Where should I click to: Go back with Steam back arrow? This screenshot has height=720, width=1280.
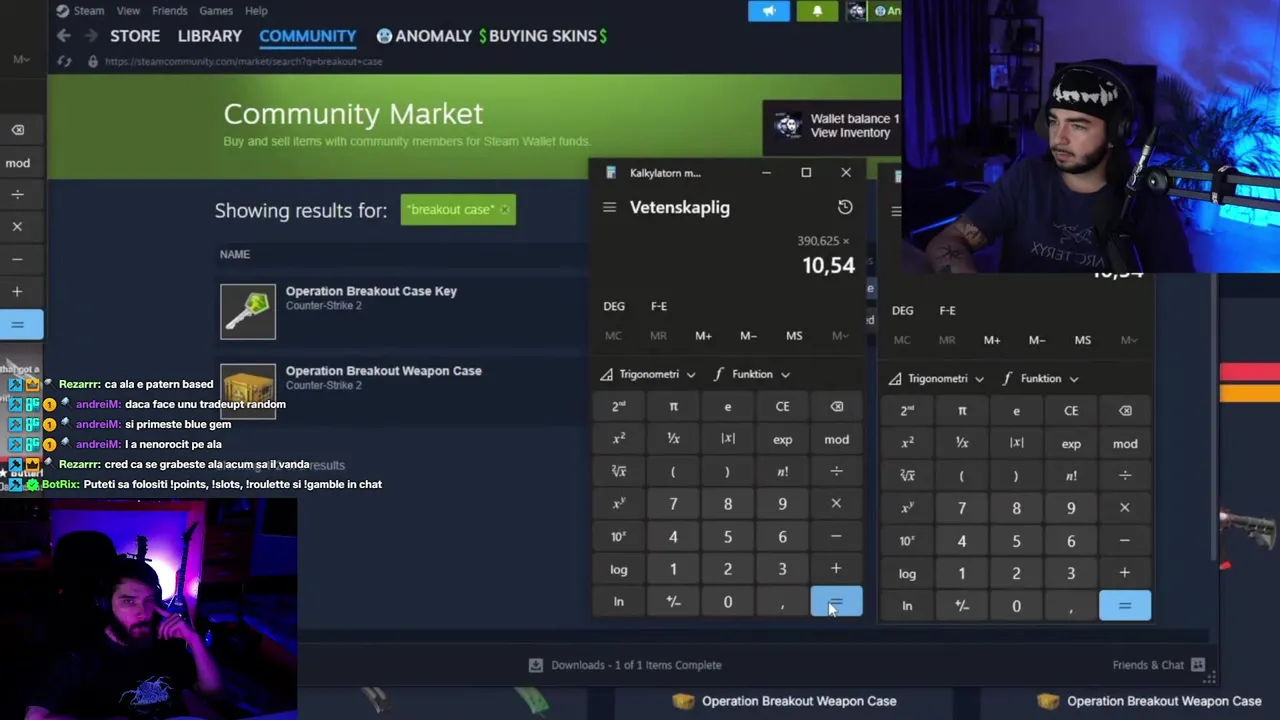click(x=63, y=36)
